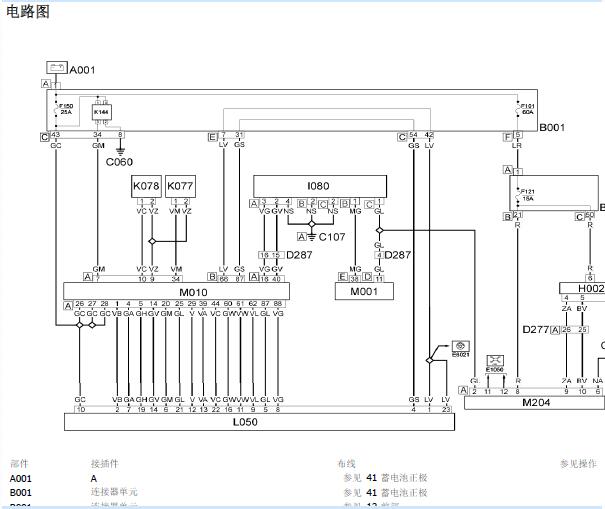The height and width of the screenshot is (509, 605).
Task: Select the M204 component box
Action: pyautogui.click(x=534, y=402)
